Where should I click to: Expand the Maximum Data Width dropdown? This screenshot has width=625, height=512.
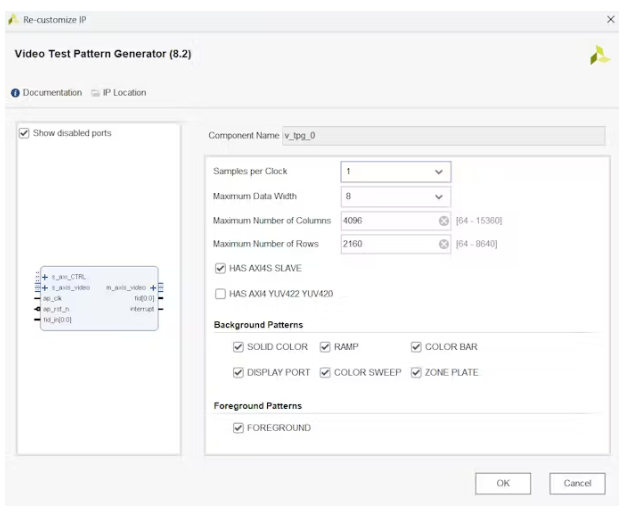point(437,197)
